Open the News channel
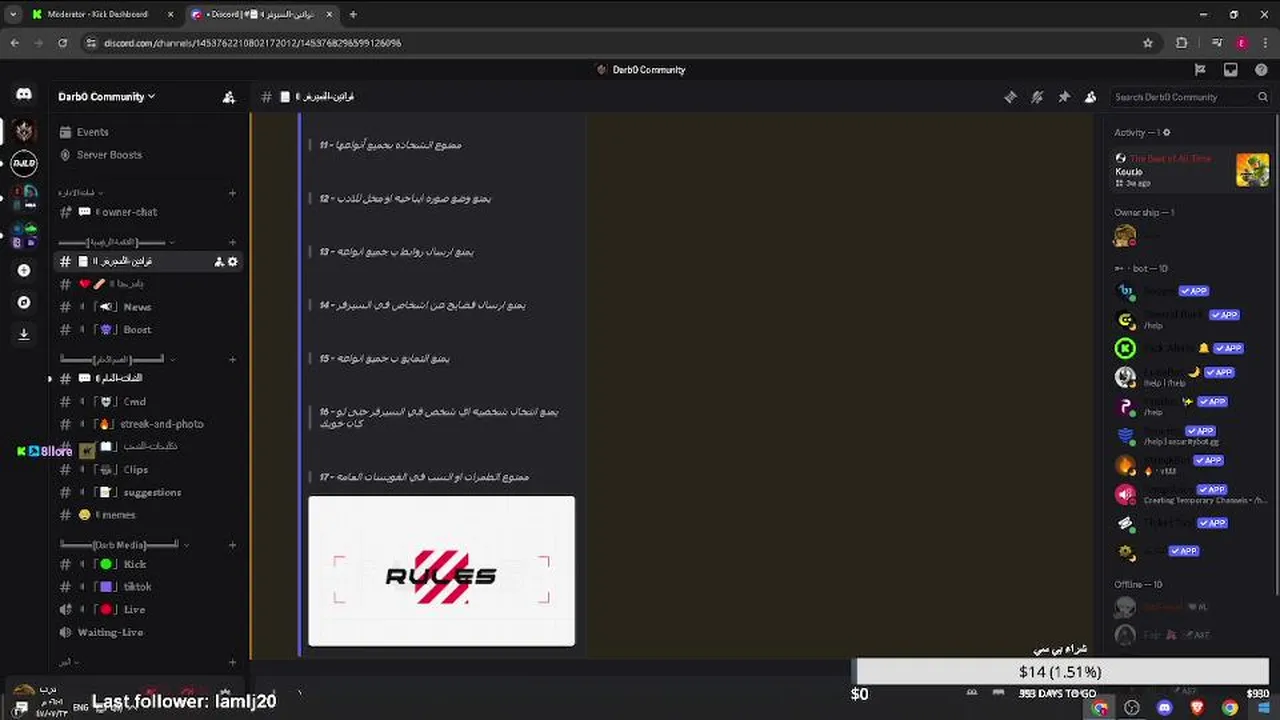1280x720 pixels. 145,307
